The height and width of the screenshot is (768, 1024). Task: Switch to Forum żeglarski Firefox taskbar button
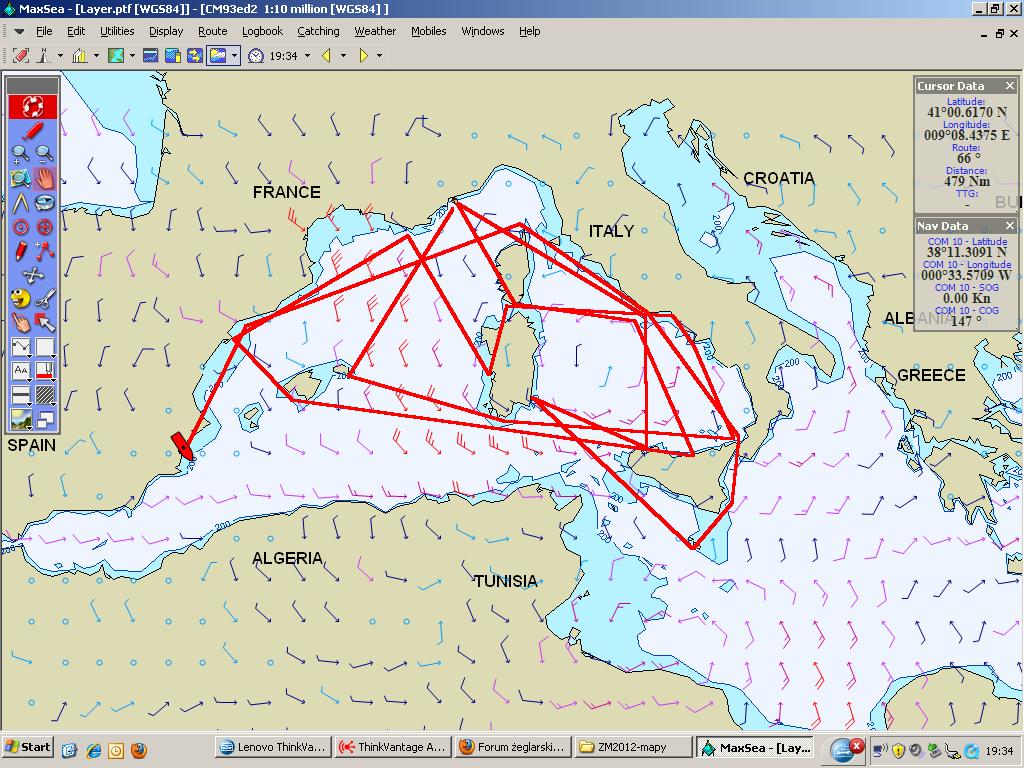click(513, 748)
